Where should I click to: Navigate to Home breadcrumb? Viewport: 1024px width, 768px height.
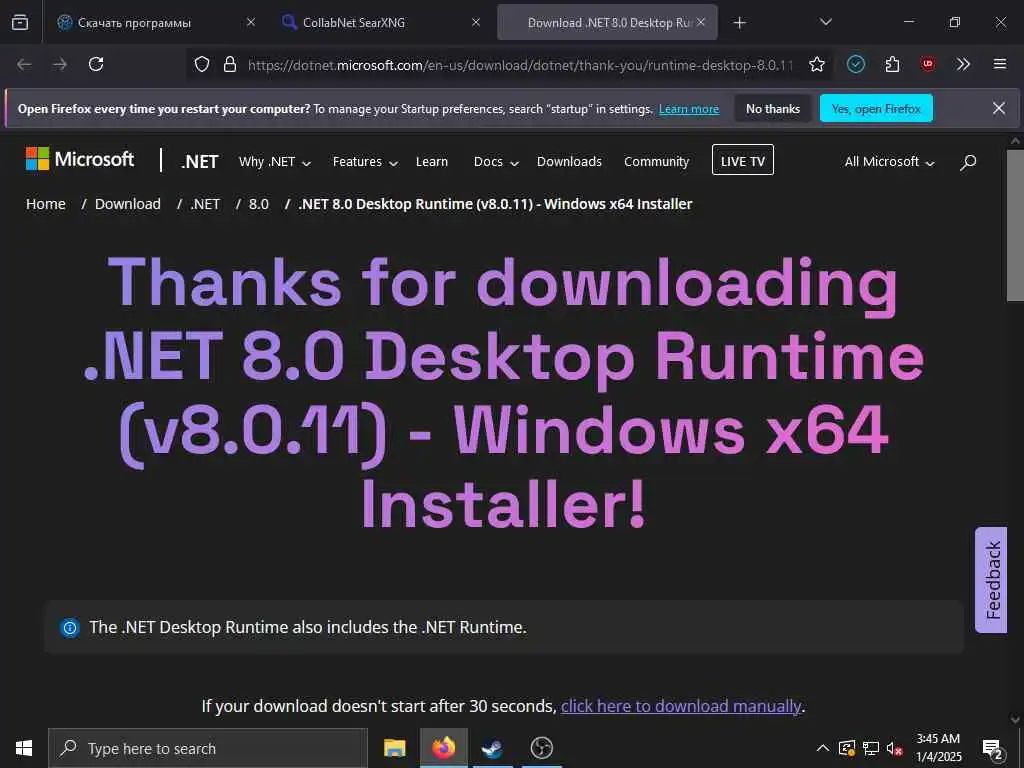(46, 204)
